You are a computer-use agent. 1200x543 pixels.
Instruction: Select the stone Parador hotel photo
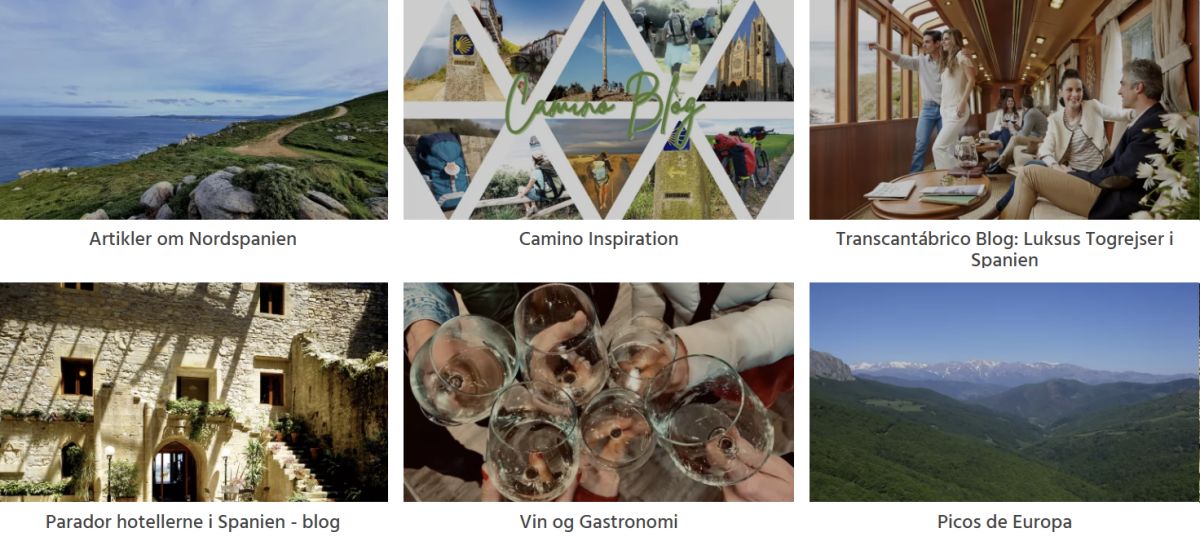(193, 392)
